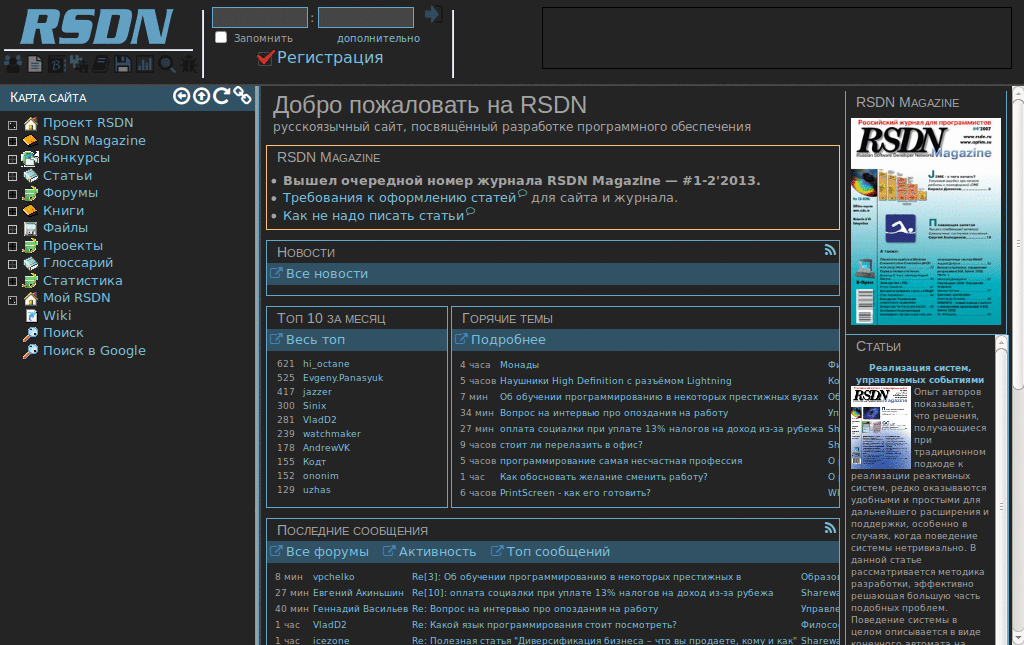Open the statistics bar-chart toolbar icon

pos(145,62)
